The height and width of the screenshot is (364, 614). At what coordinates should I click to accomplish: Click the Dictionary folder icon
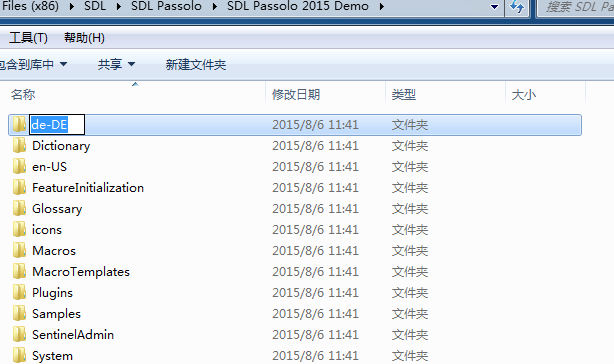click(19, 146)
